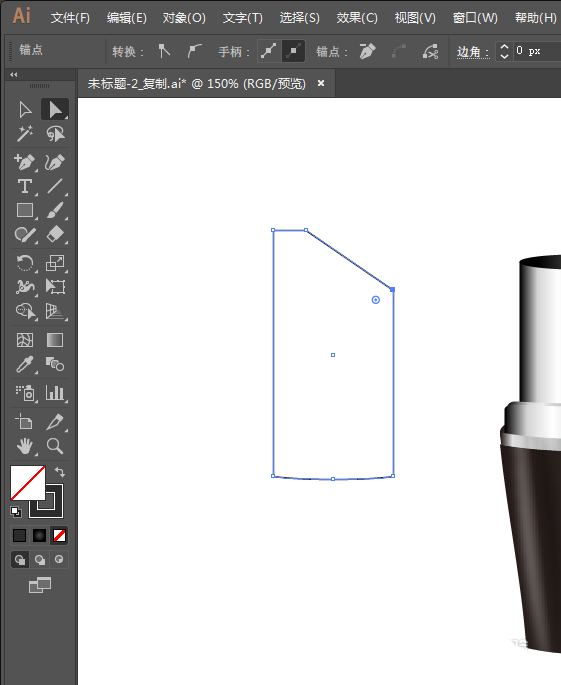Open the 视图(V) menu

(x=415, y=18)
